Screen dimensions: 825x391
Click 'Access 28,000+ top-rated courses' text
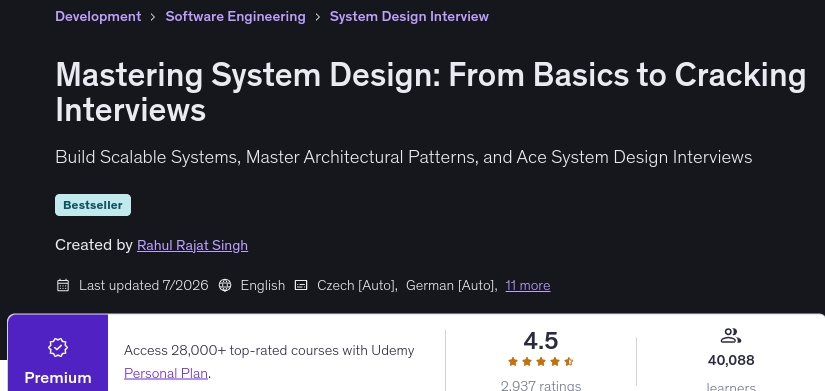click(x=269, y=350)
